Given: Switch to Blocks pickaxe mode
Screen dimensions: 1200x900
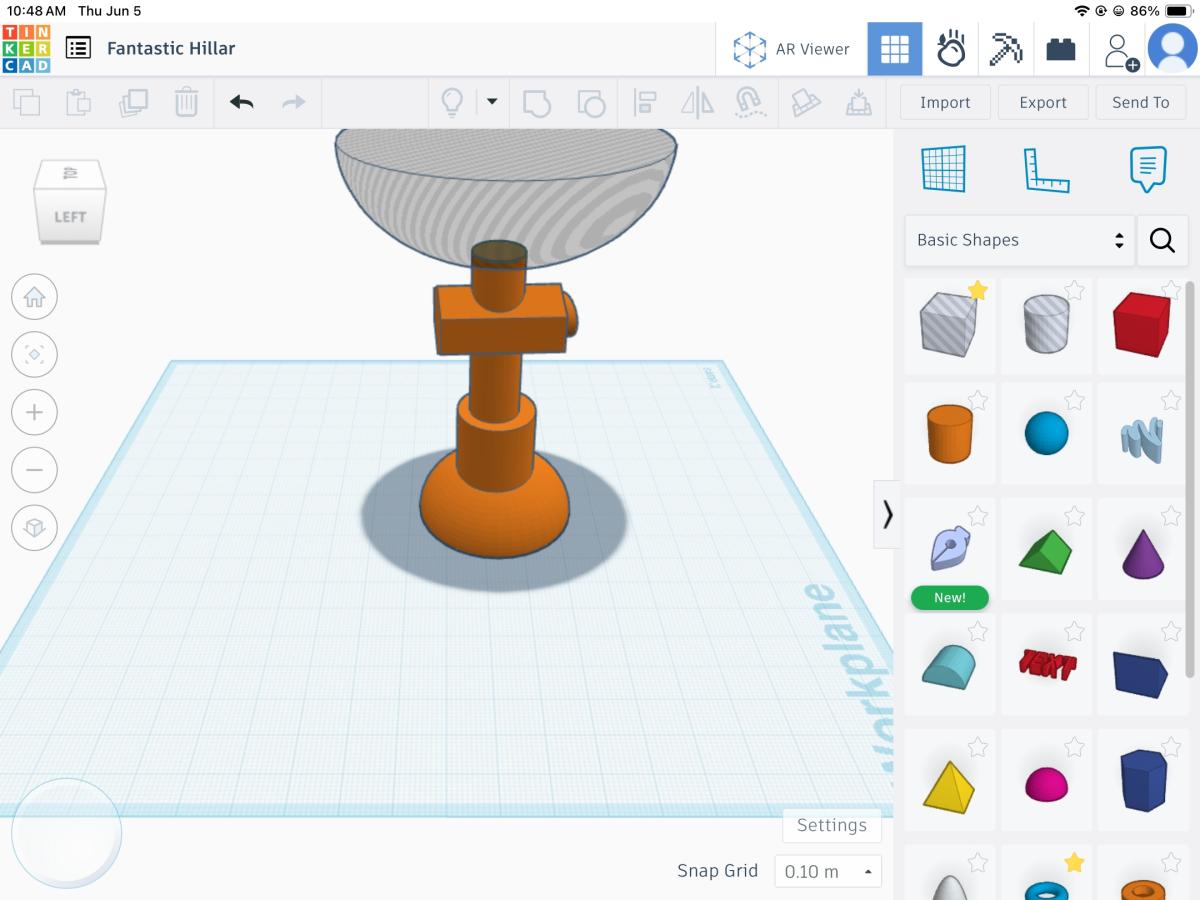Looking at the screenshot, I should tap(1005, 49).
